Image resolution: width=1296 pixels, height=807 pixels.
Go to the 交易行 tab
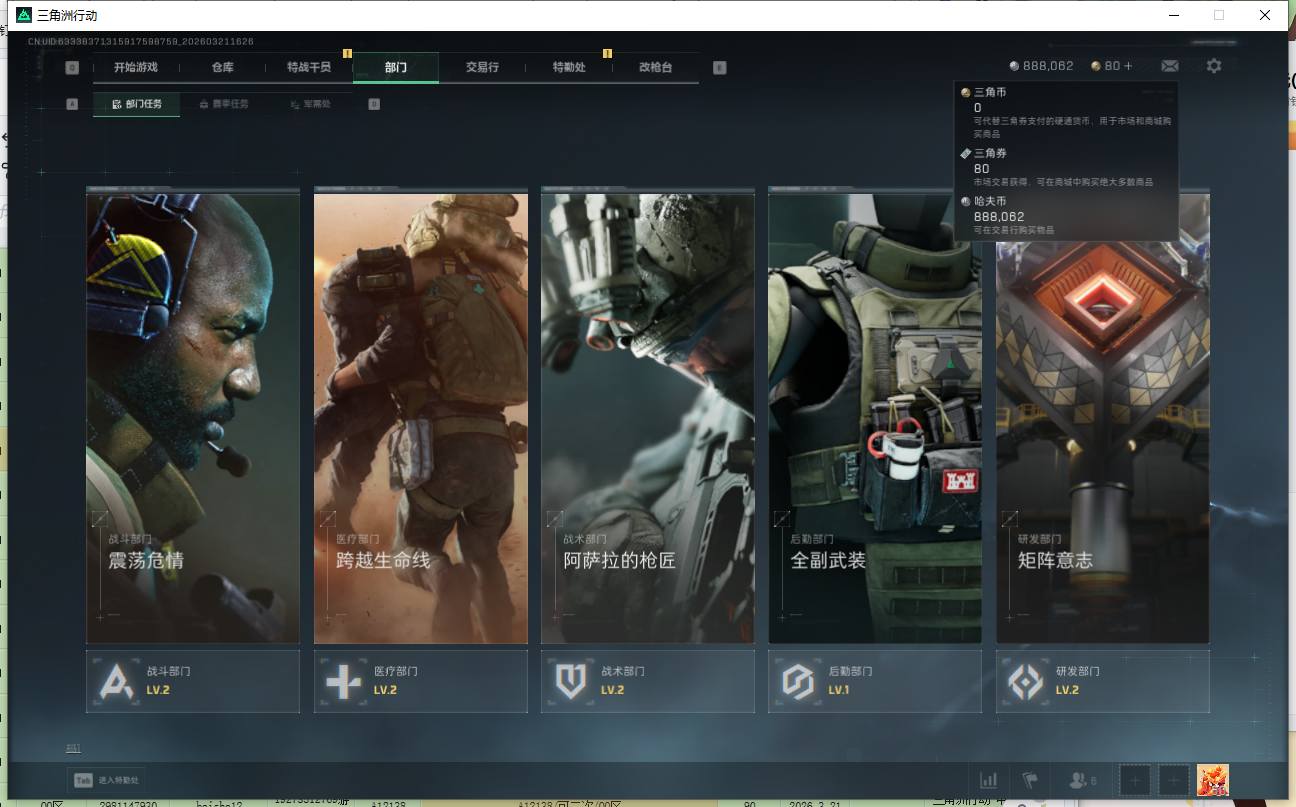482,68
